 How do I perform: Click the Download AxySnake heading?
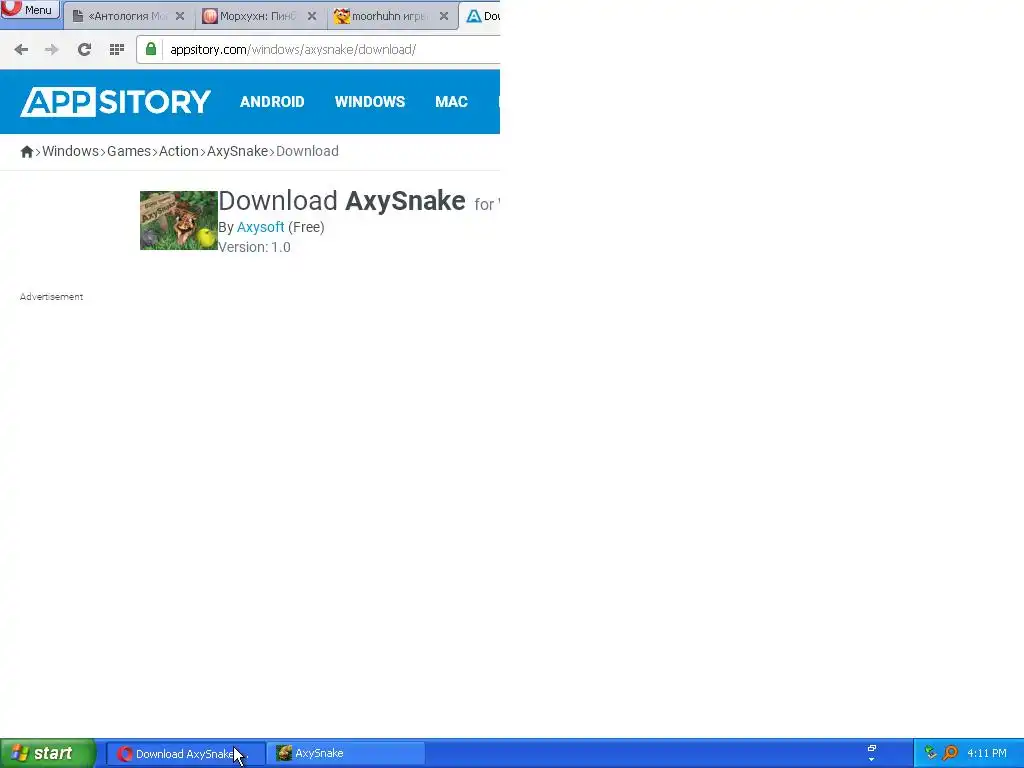click(342, 200)
